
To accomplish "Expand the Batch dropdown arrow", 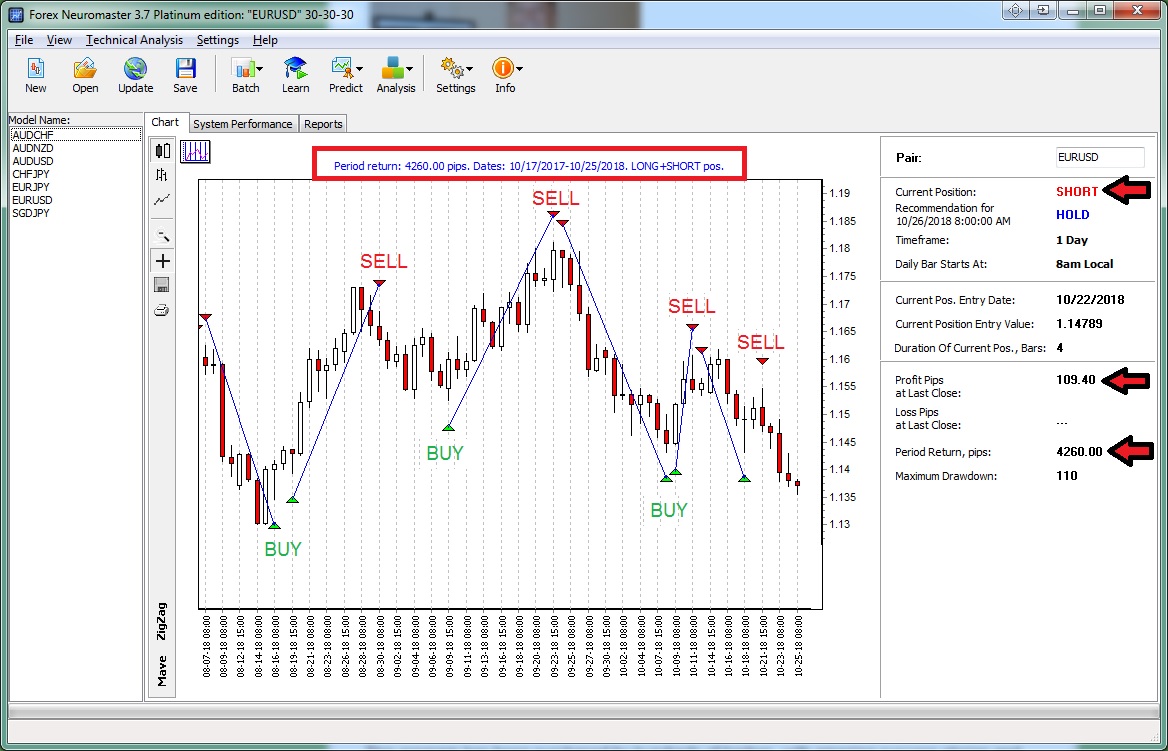I will point(260,70).
